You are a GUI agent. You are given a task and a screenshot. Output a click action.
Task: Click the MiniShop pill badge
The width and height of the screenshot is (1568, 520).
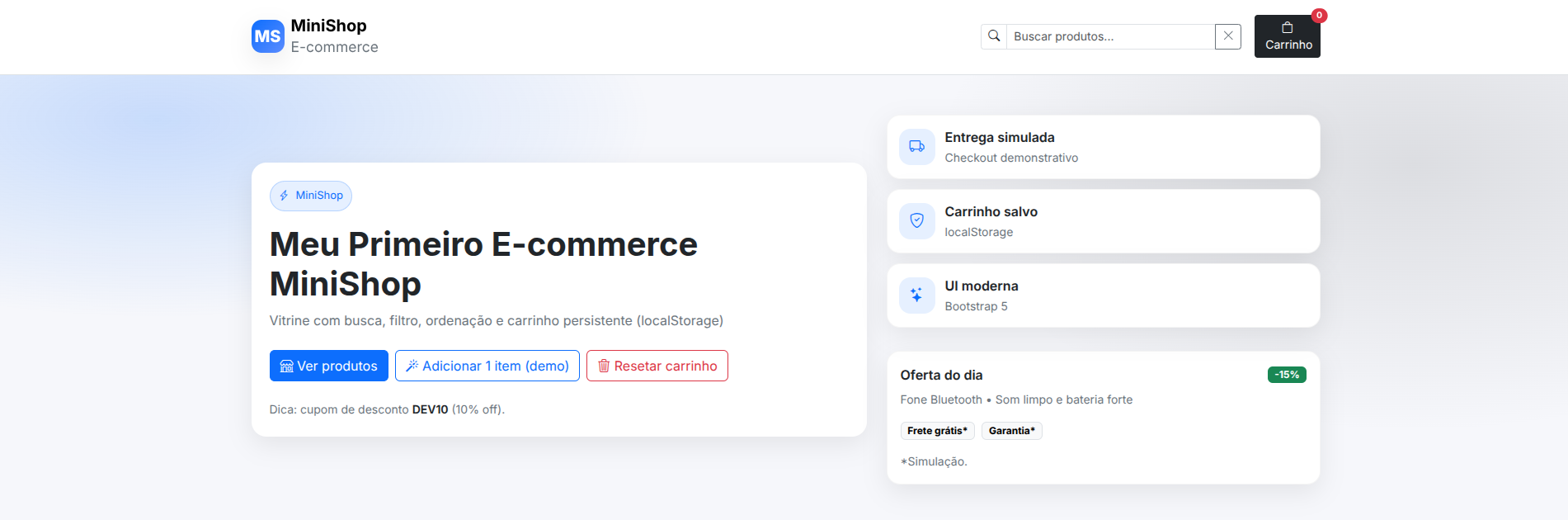[311, 196]
